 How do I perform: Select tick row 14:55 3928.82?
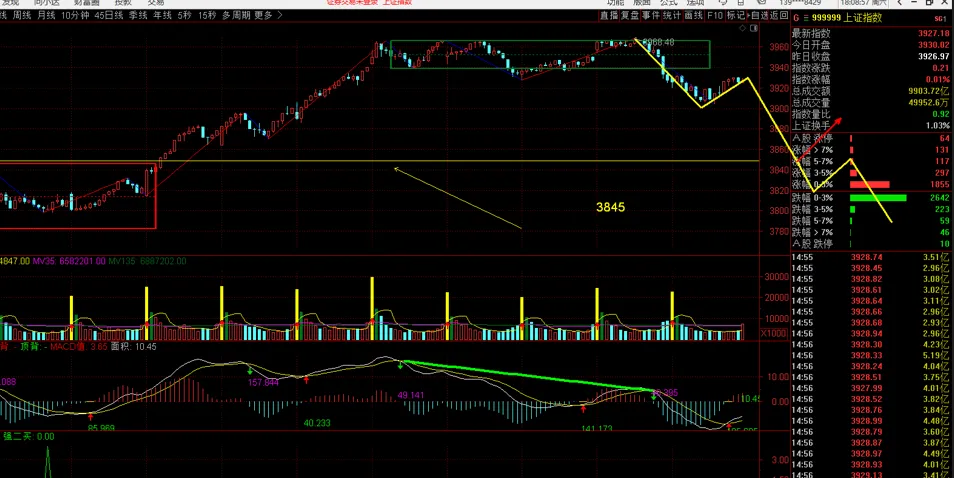pos(871,279)
